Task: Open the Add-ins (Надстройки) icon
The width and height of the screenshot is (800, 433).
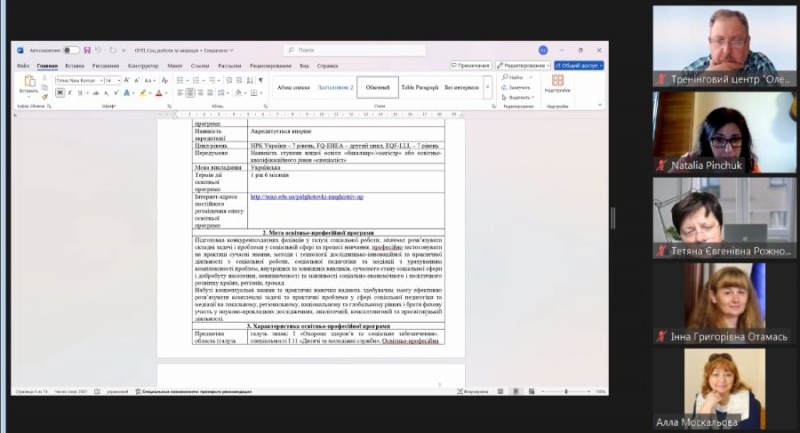Action: tap(557, 82)
